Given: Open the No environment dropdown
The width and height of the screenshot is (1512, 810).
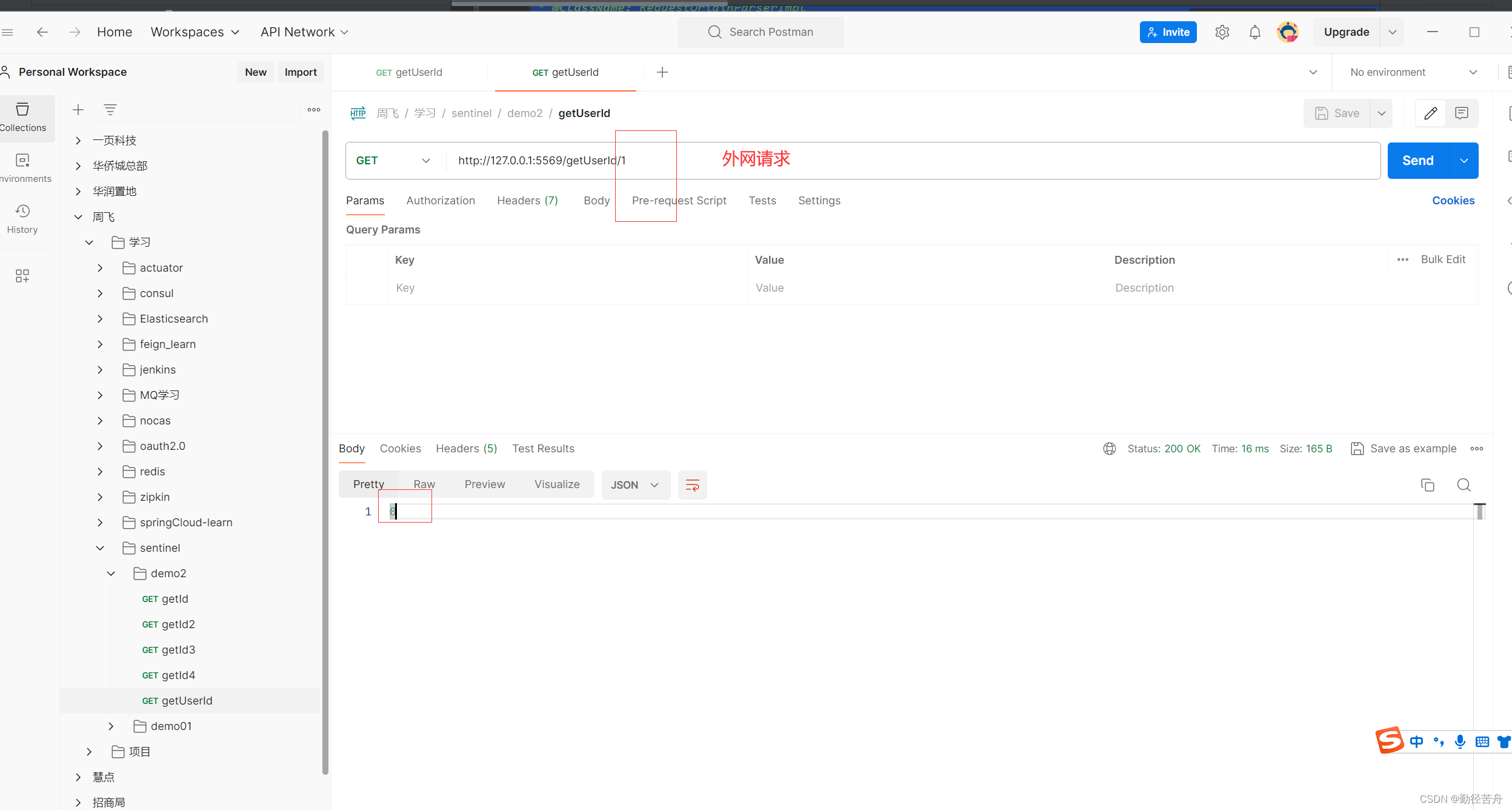Looking at the screenshot, I should 1413,72.
